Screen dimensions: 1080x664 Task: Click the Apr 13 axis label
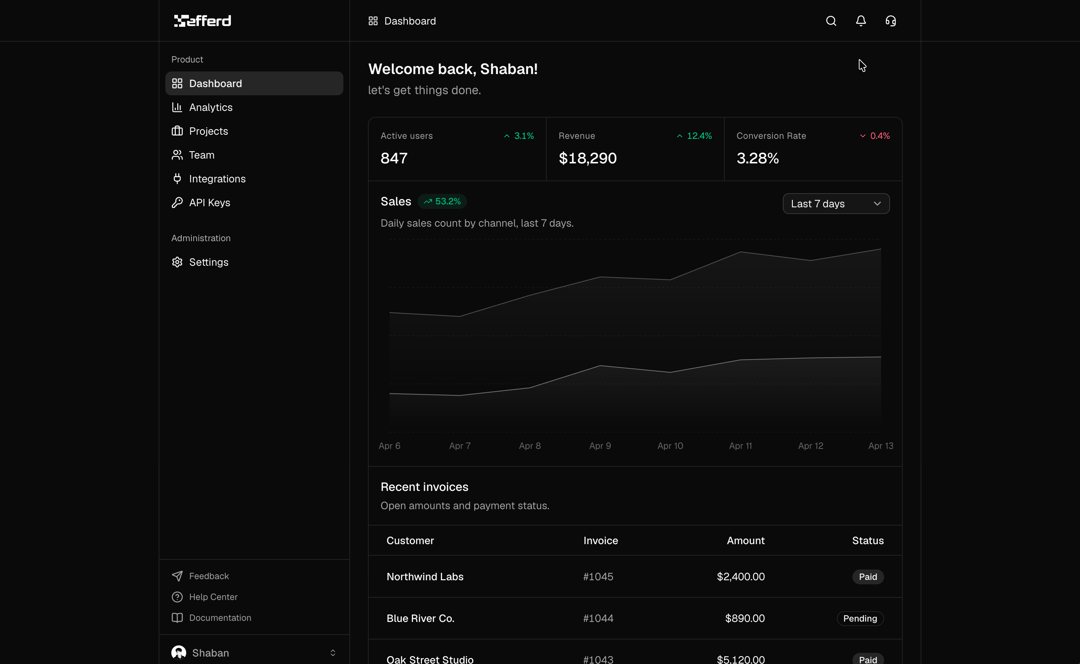tap(880, 446)
